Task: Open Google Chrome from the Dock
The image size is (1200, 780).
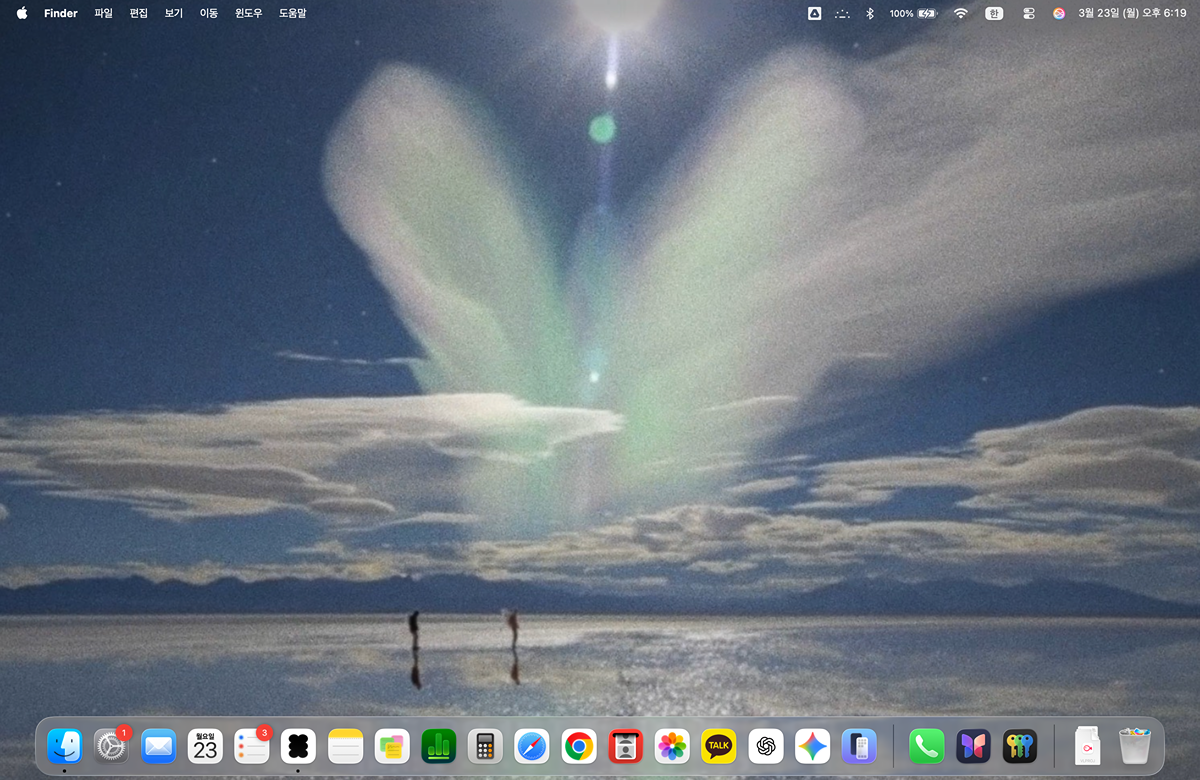Action: pos(579,746)
